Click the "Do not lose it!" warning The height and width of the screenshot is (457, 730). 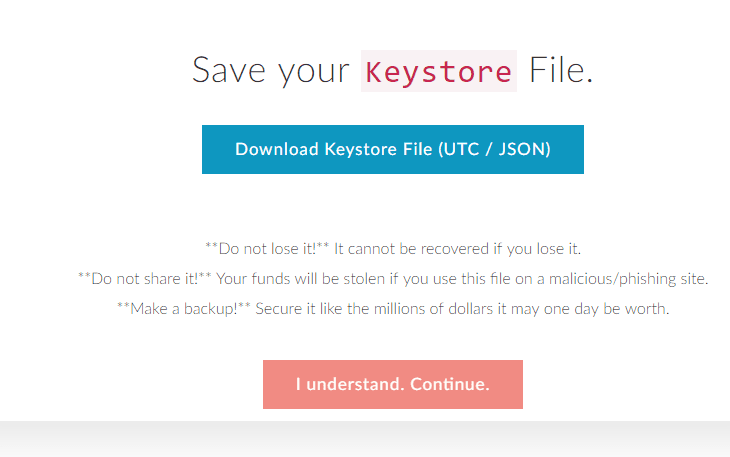click(x=267, y=248)
